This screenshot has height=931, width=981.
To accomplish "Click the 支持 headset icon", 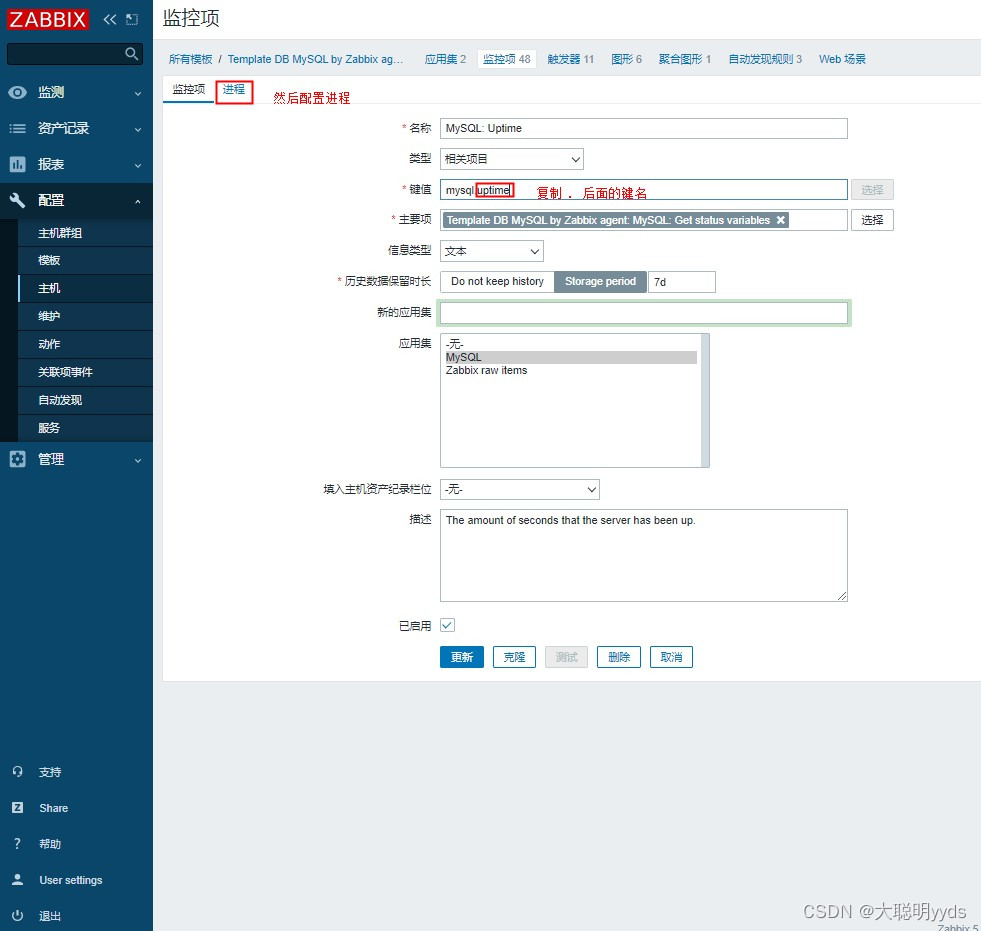I will [x=18, y=772].
